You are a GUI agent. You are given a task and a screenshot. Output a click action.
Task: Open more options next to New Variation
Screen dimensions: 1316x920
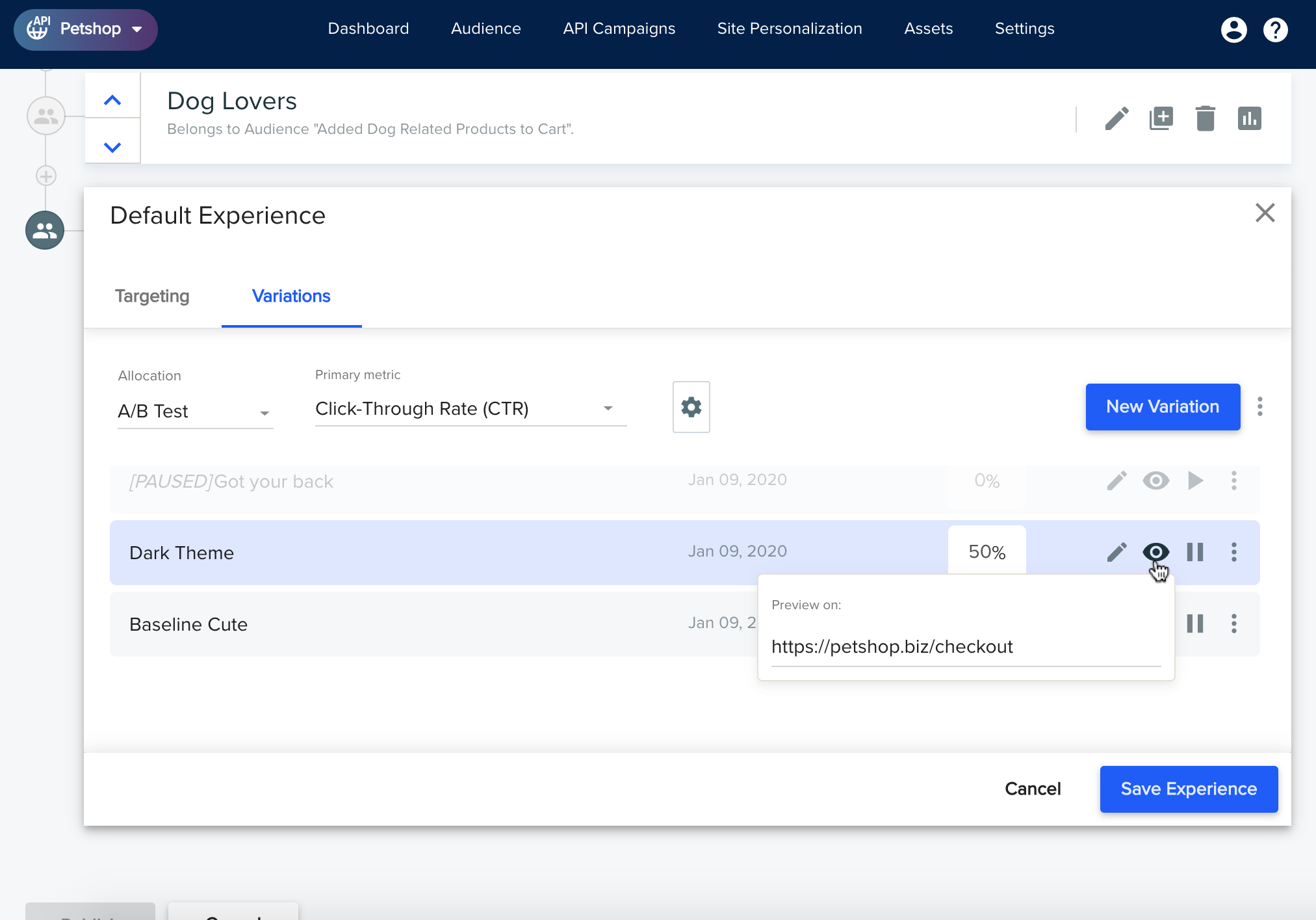(x=1259, y=406)
